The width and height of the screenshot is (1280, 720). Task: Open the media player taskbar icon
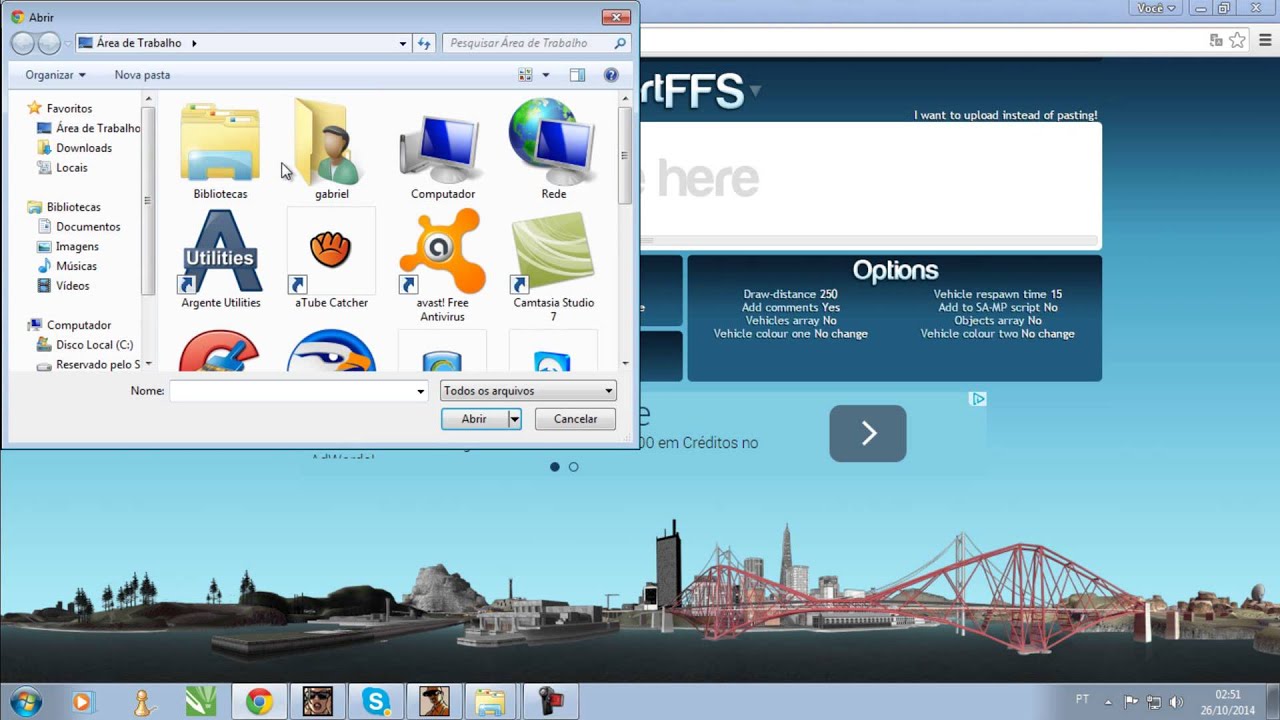[x=82, y=702]
